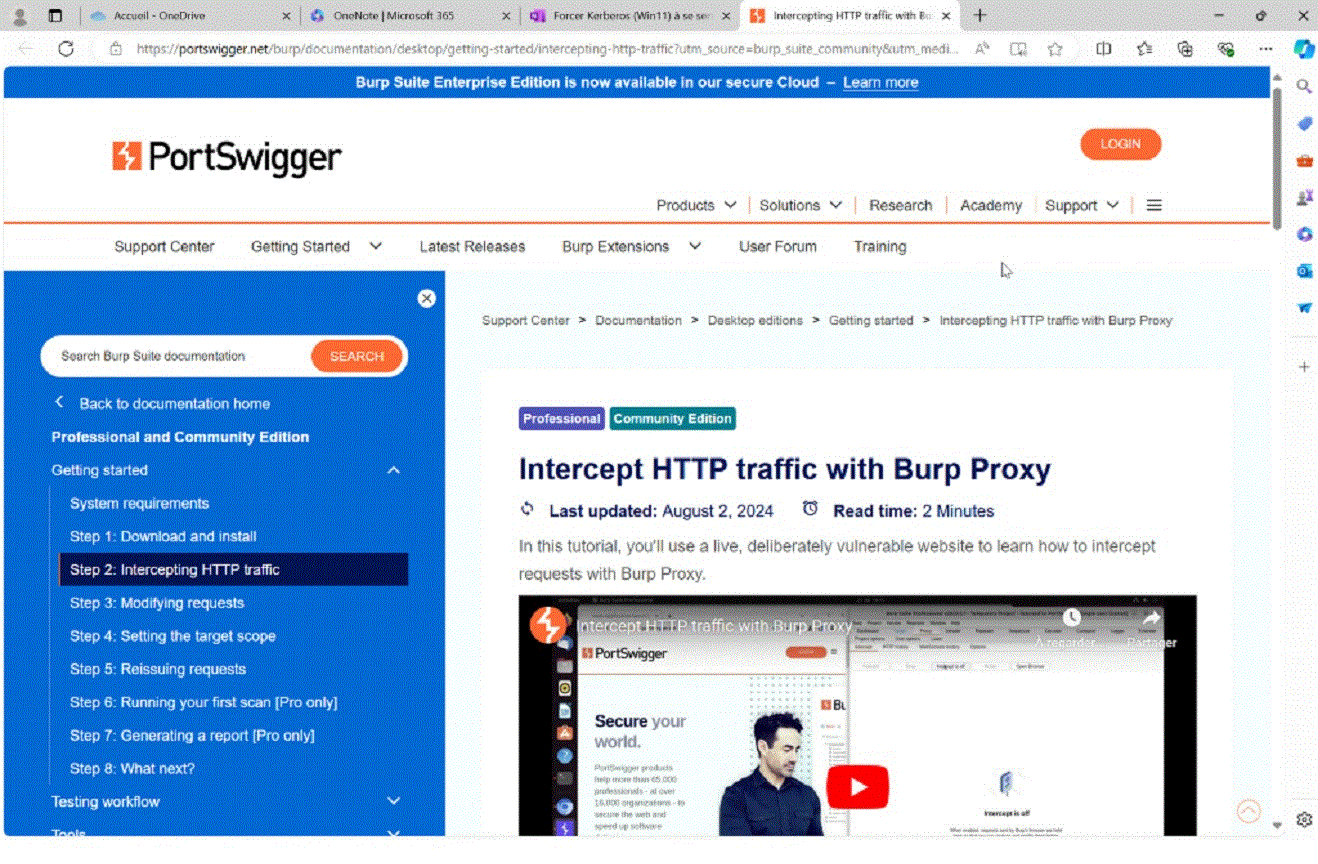Close the documentation sidebar with X icon

pos(427,298)
